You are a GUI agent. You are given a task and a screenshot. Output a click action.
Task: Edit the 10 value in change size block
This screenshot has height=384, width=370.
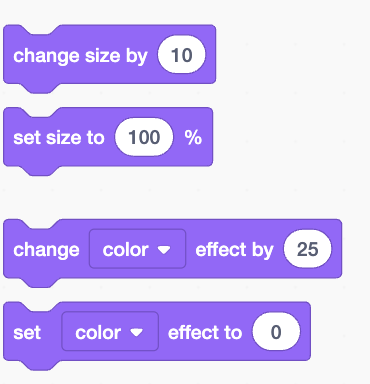(182, 54)
